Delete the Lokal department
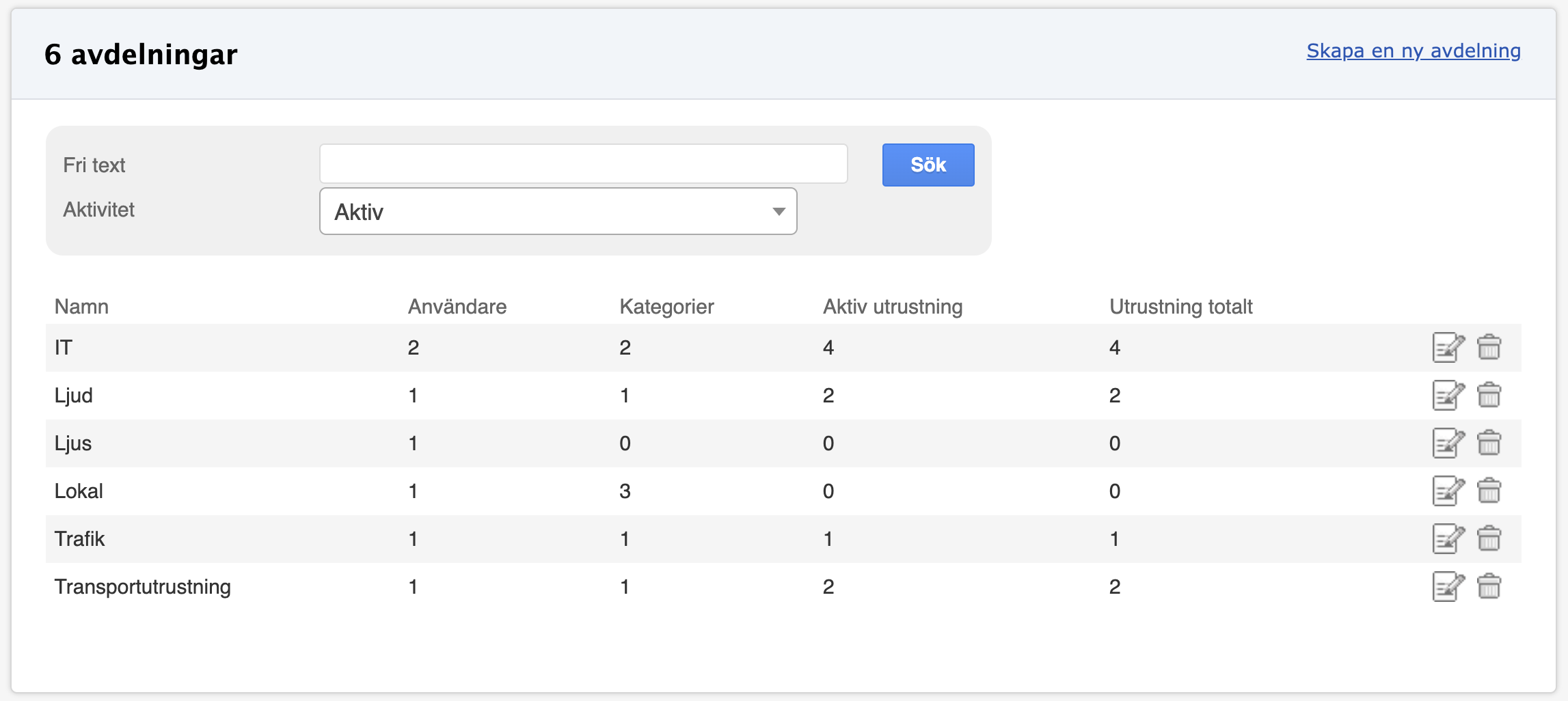Viewport: 1568px width, 701px height. (1489, 491)
